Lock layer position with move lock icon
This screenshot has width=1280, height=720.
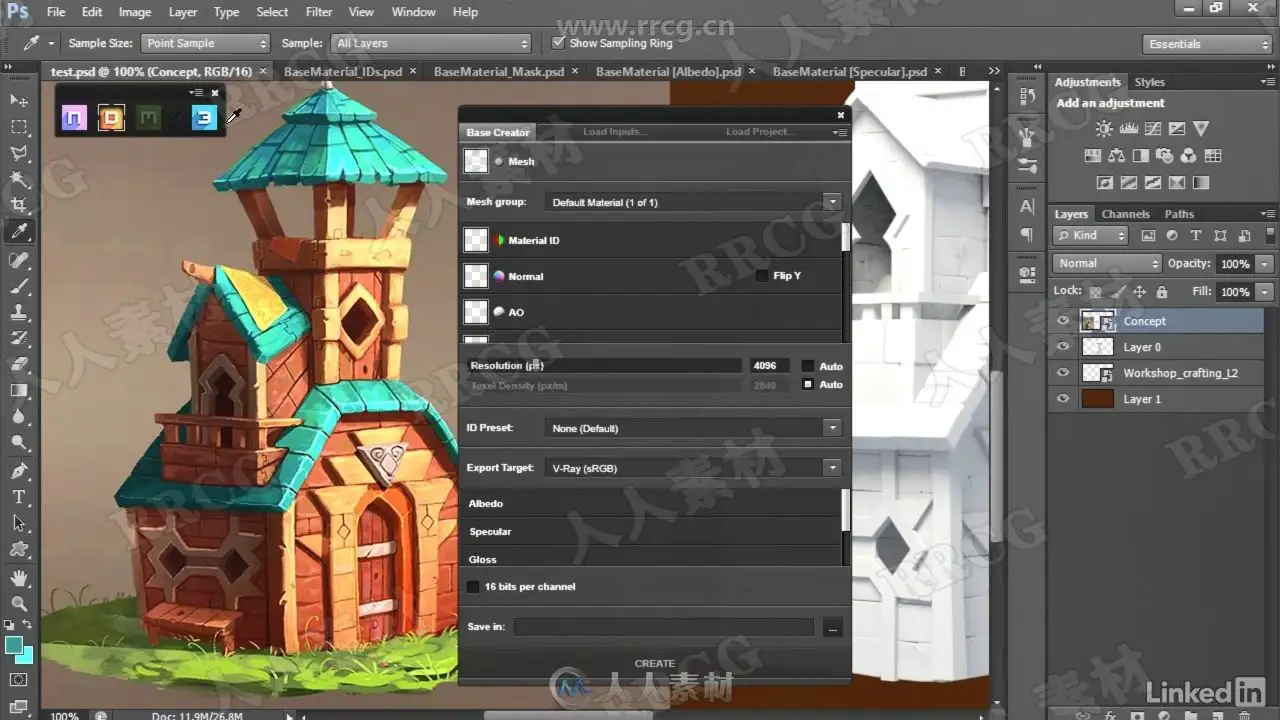[x=1140, y=292]
